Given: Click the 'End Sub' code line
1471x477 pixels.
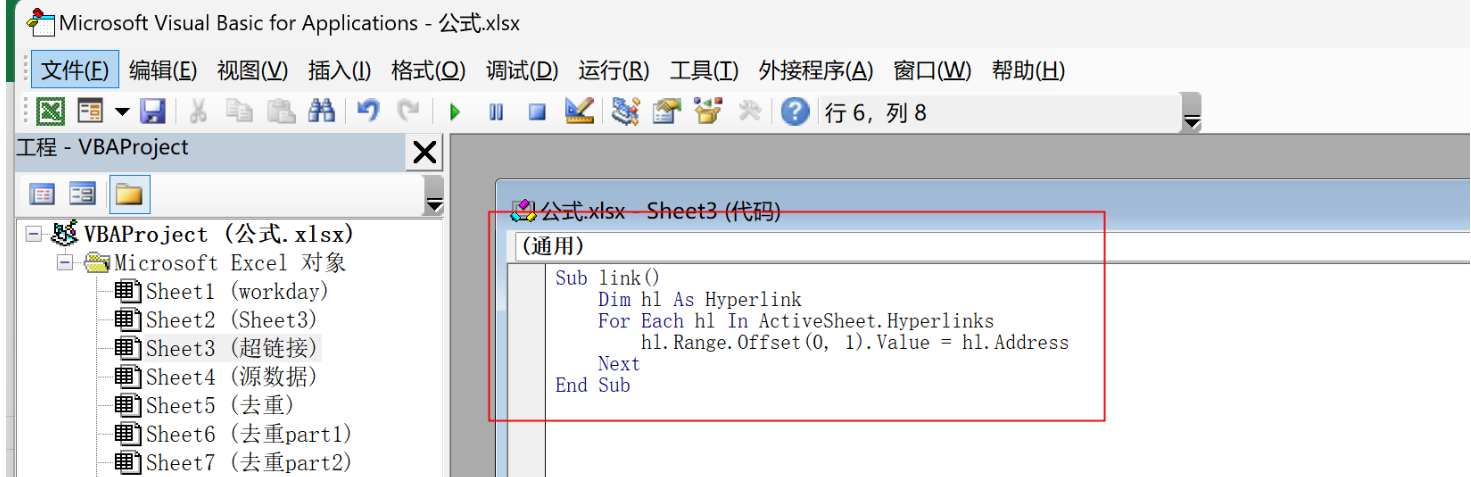Looking at the screenshot, I should tap(593, 385).
